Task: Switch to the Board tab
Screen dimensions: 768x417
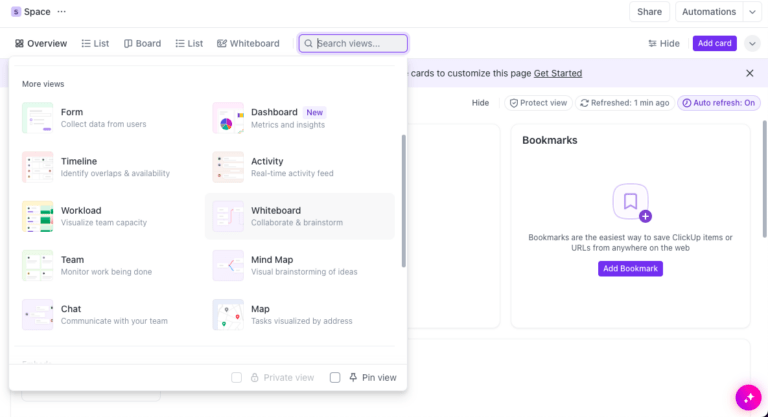Action: coord(142,43)
